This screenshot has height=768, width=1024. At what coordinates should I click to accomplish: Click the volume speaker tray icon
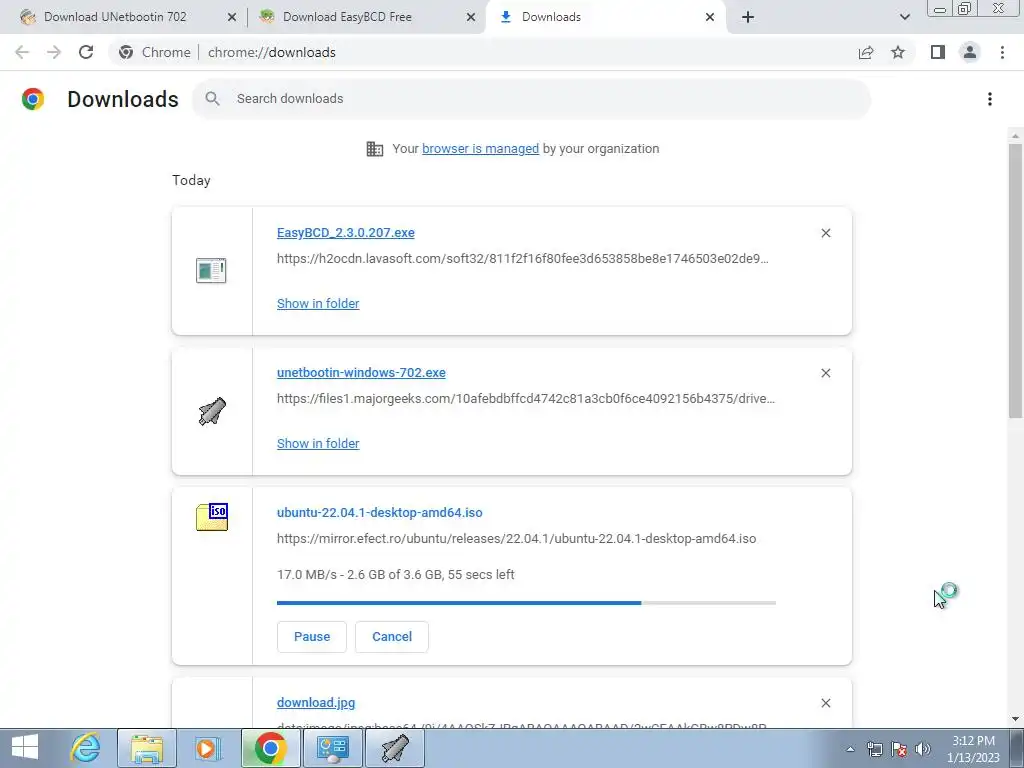click(x=922, y=749)
